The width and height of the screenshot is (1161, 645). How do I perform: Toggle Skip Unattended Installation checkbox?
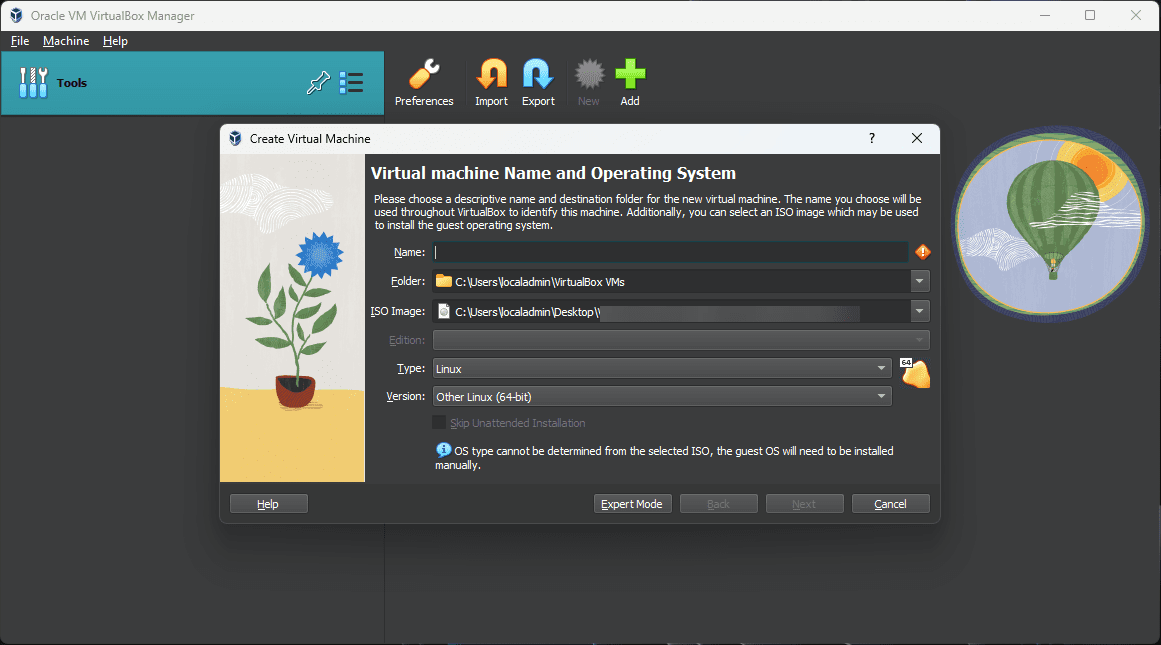coord(439,423)
